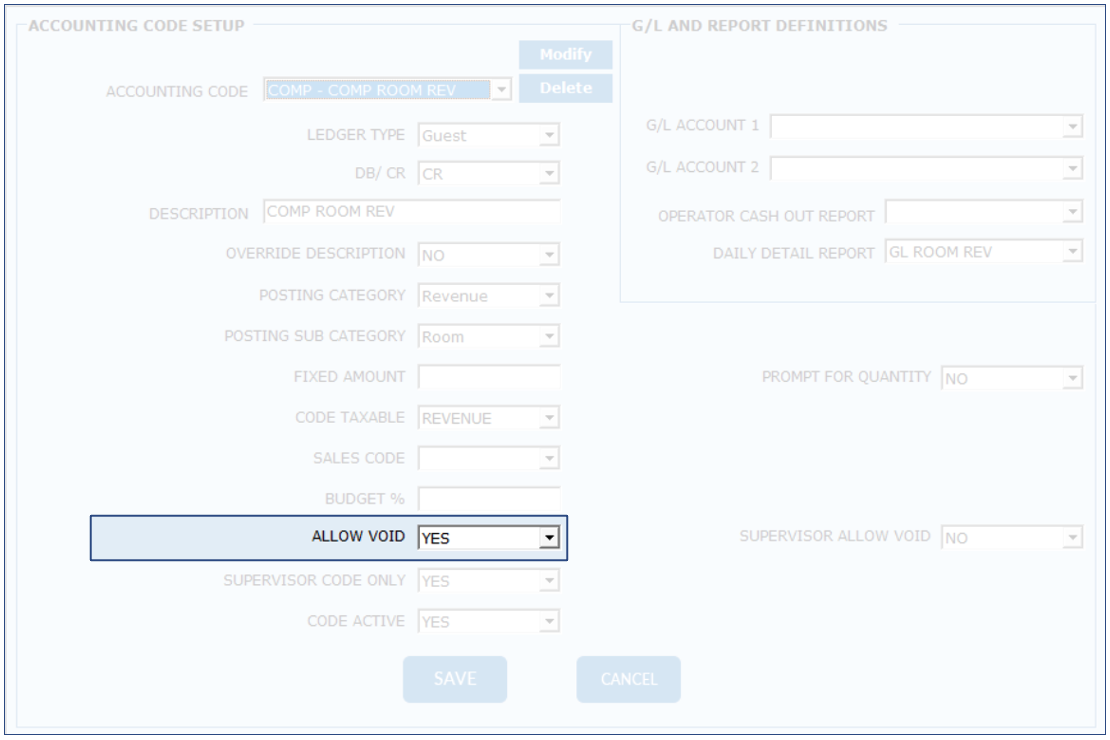Open the Daily Detail Report dropdown
This screenshot has height=740, width=1110.
pyautogui.click(x=1072, y=252)
